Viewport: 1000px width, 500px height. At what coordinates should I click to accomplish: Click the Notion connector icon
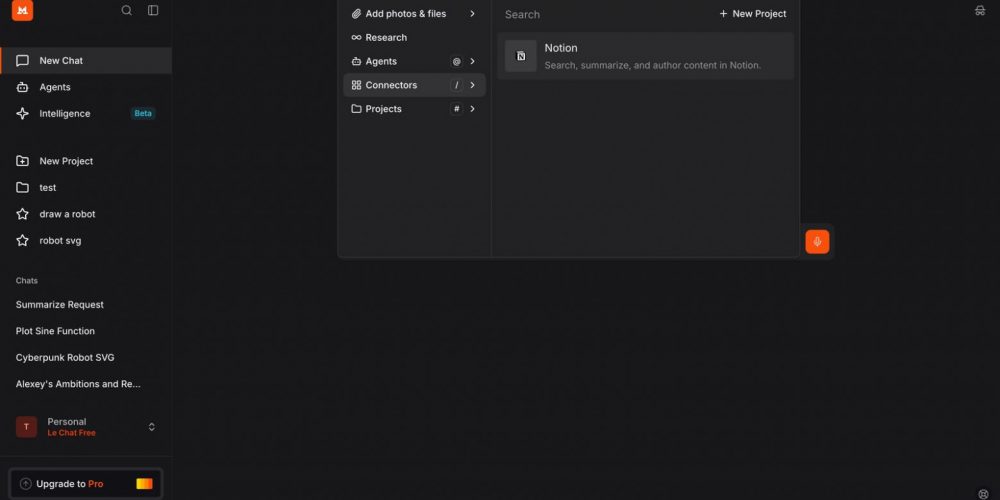coord(520,56)
